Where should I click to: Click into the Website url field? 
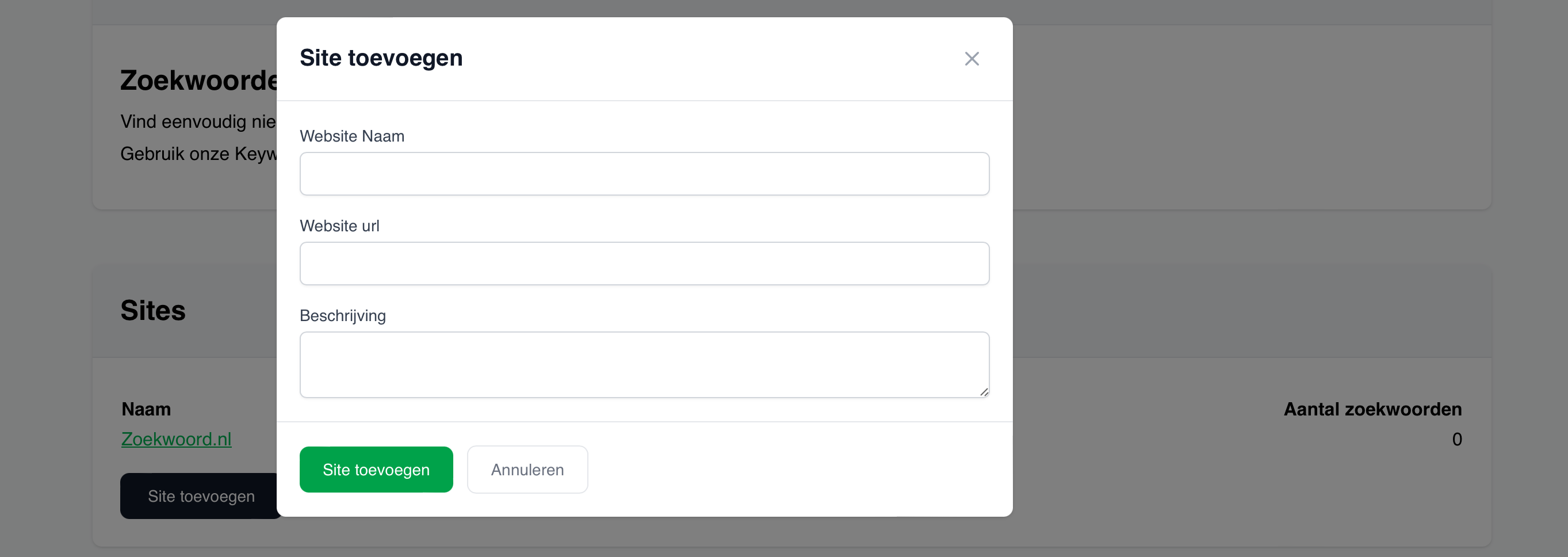coord(644,264)
